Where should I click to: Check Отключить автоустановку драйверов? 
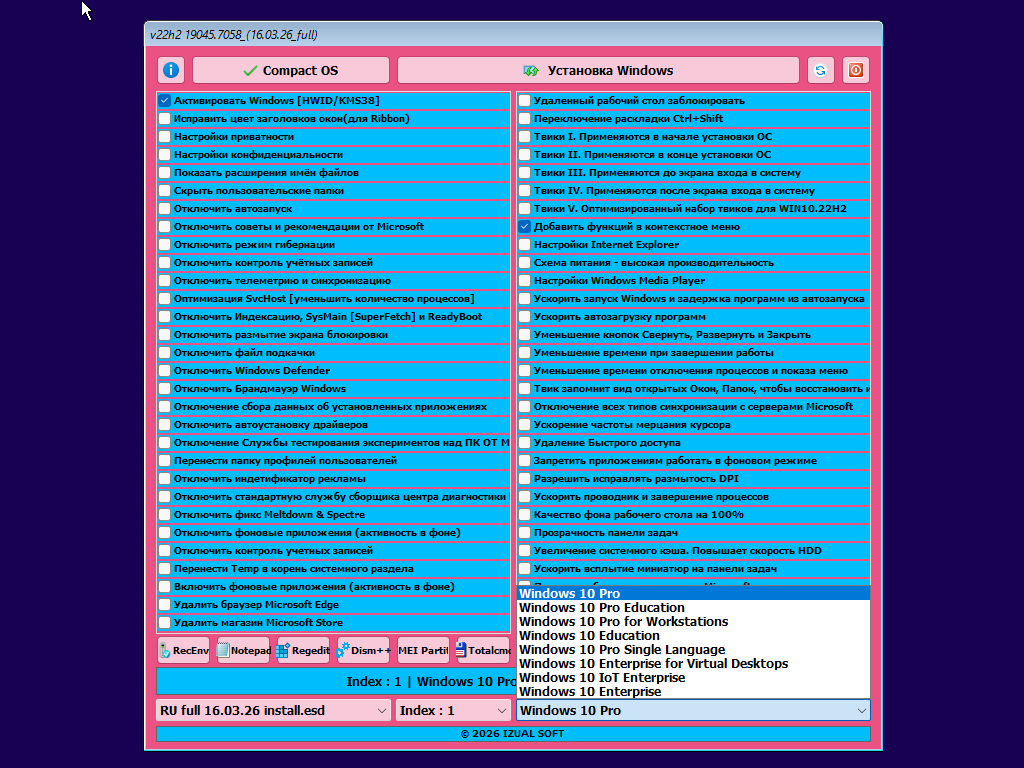click(165, 424)
